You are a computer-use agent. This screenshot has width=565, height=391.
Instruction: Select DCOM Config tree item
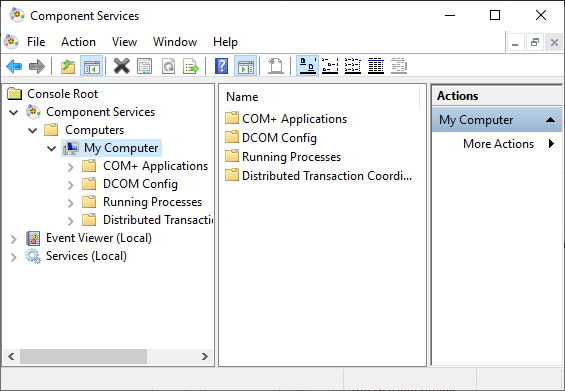tap(140, 184)
